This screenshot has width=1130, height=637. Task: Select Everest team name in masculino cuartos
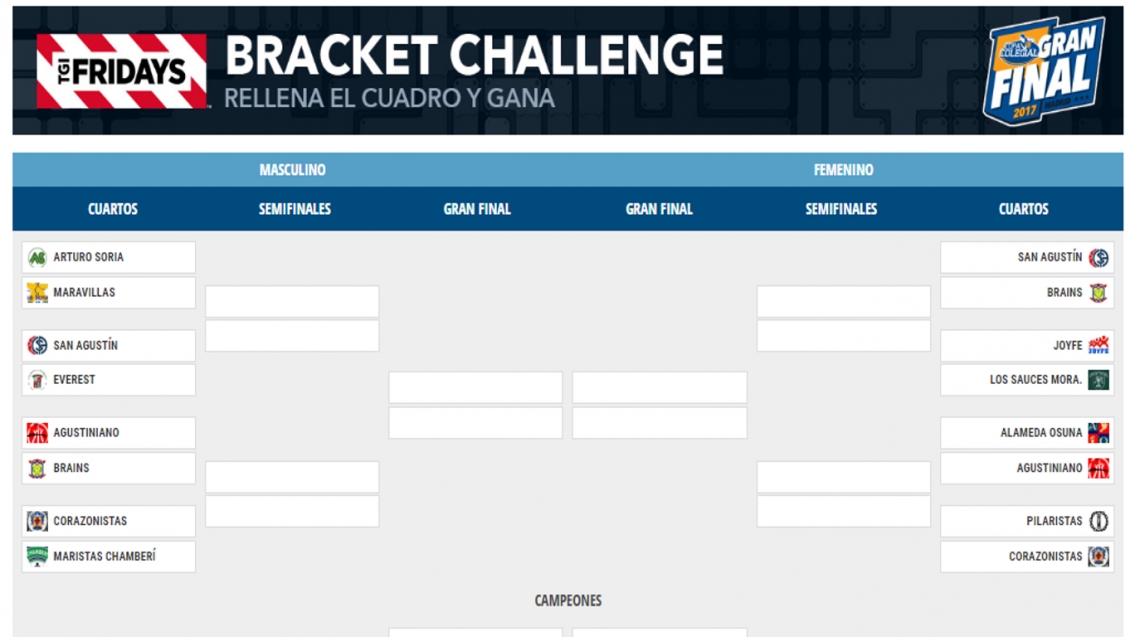(74, 380)
